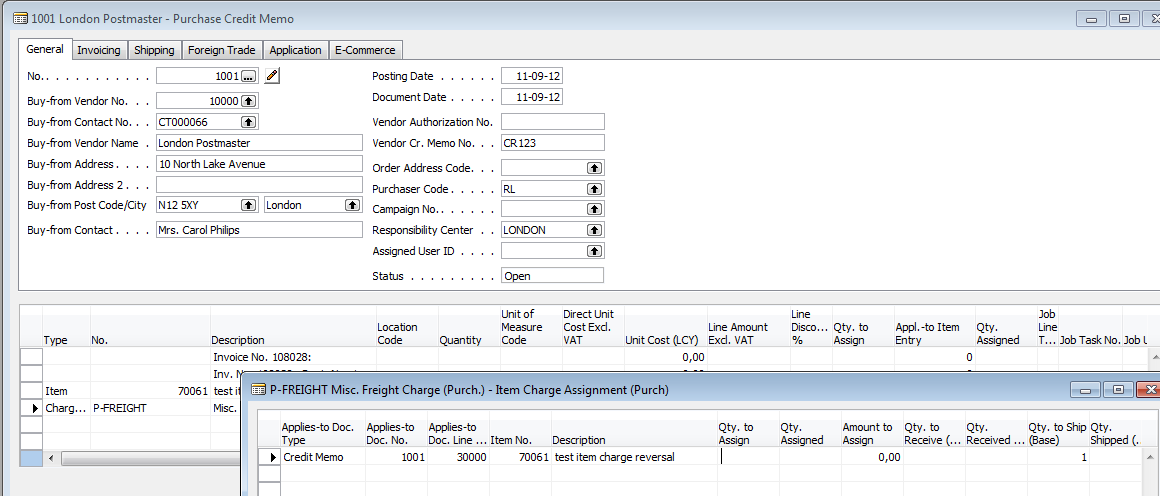This screenshot has height=496, width=1160.
Task: Go to the E-Commerce tab
Action: [x=365, y=50]
